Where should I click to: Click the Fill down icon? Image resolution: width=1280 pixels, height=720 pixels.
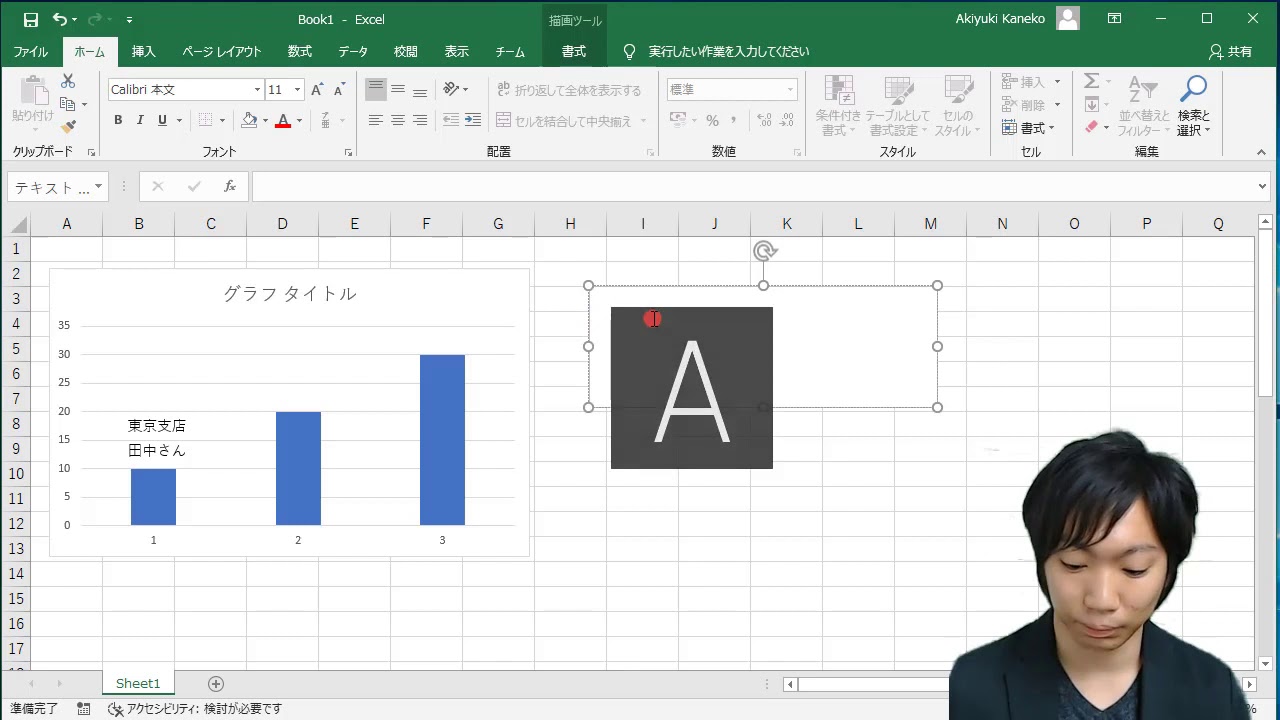click(x=1092, y=104)
